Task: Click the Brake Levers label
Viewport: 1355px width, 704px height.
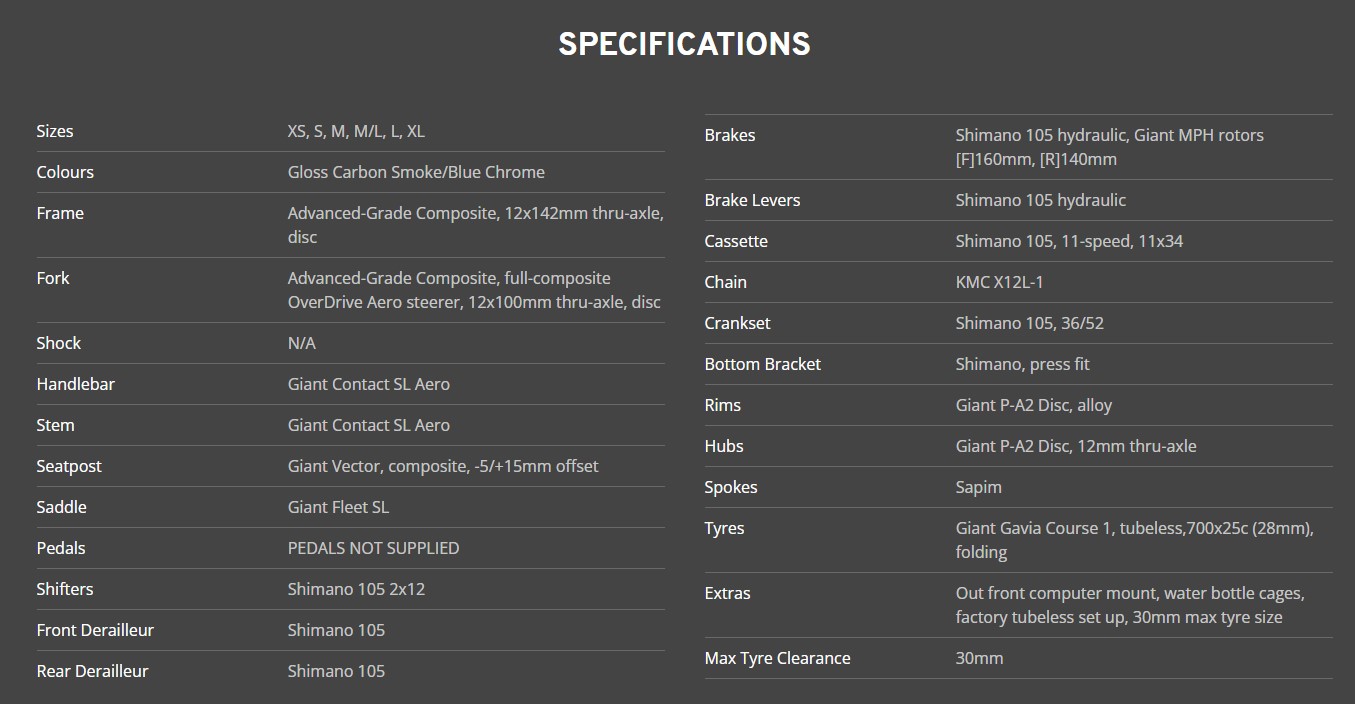Action: pos(752,200)
